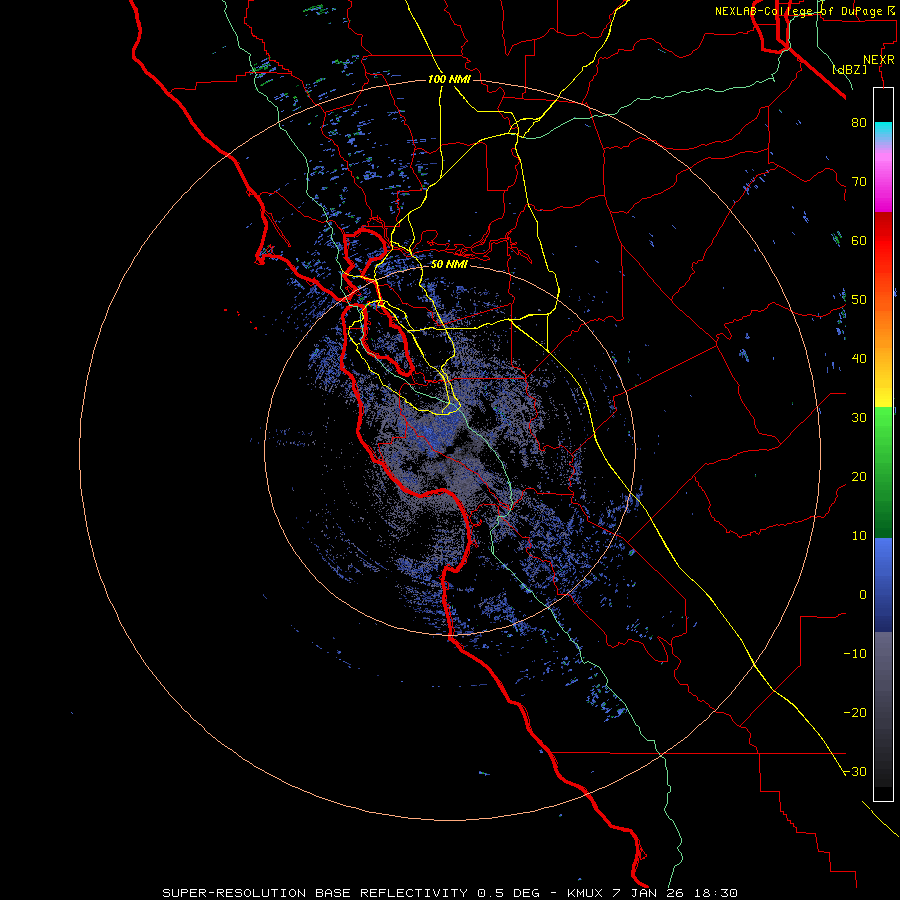
Task: Click the 60 dBZ scale value
Action: [x=859, y=240]
